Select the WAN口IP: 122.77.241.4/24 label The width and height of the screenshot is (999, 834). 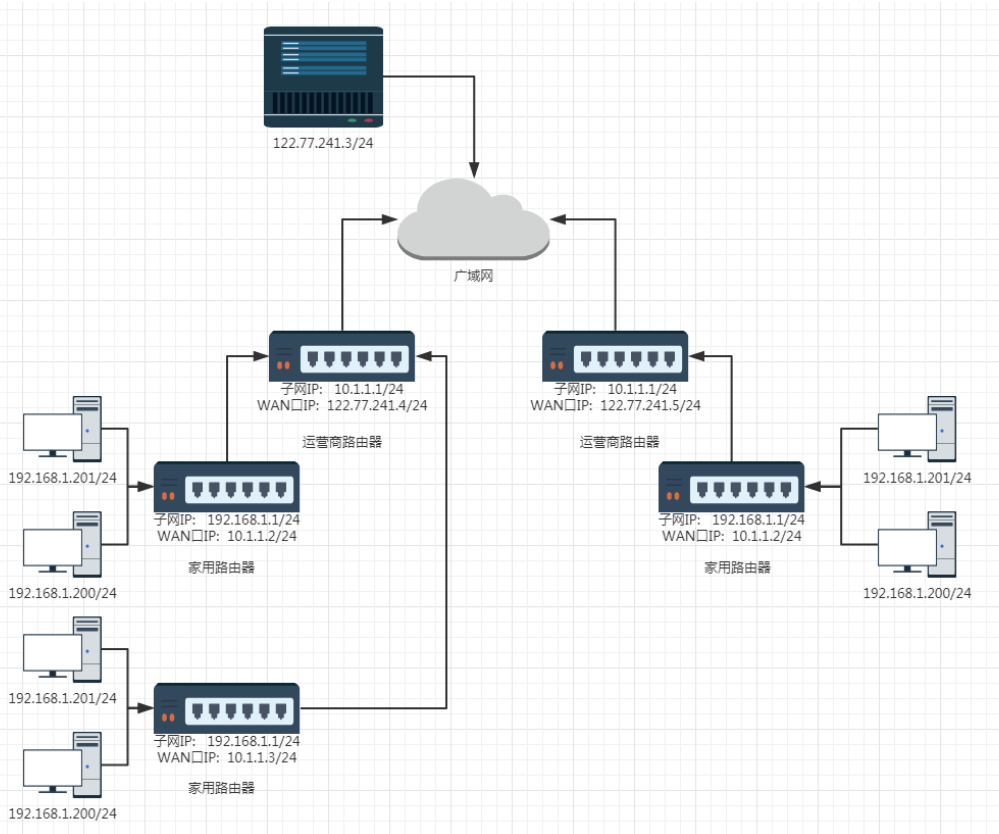tap(342, 405)
